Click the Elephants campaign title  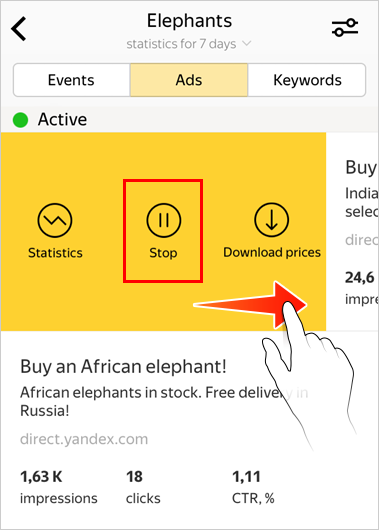pyautogui.click(x=189, y=21)
